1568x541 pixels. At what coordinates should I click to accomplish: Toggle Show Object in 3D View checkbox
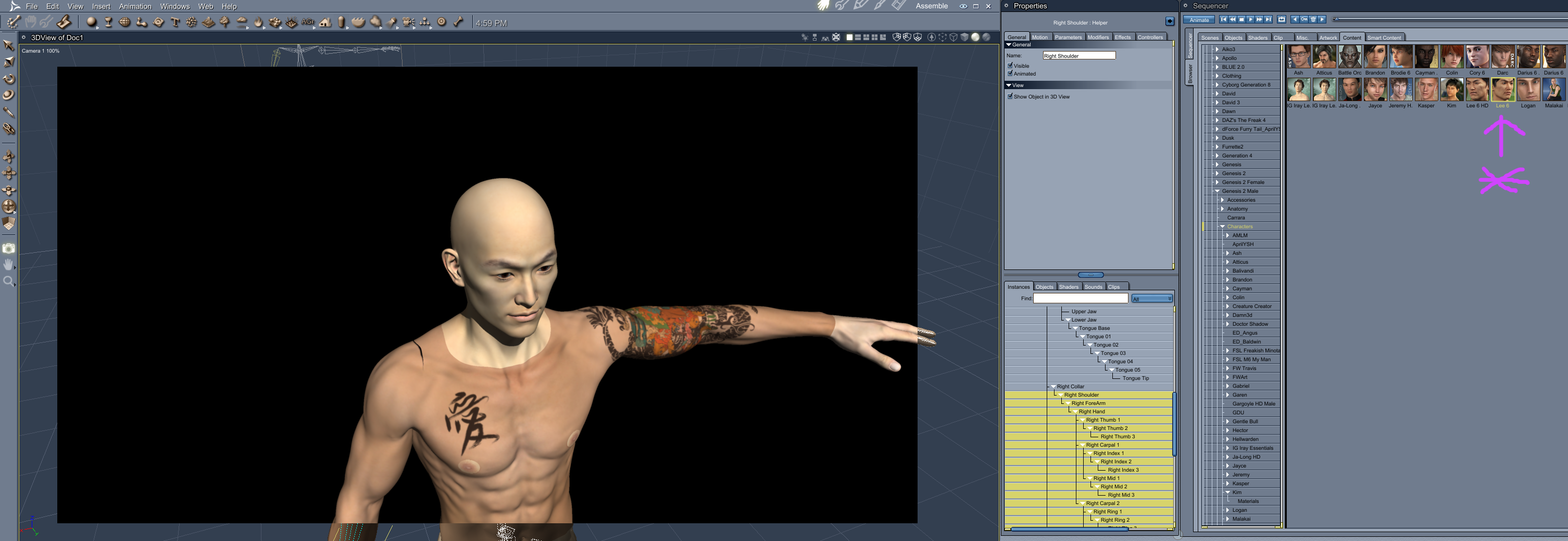(x=1010, y=96)
